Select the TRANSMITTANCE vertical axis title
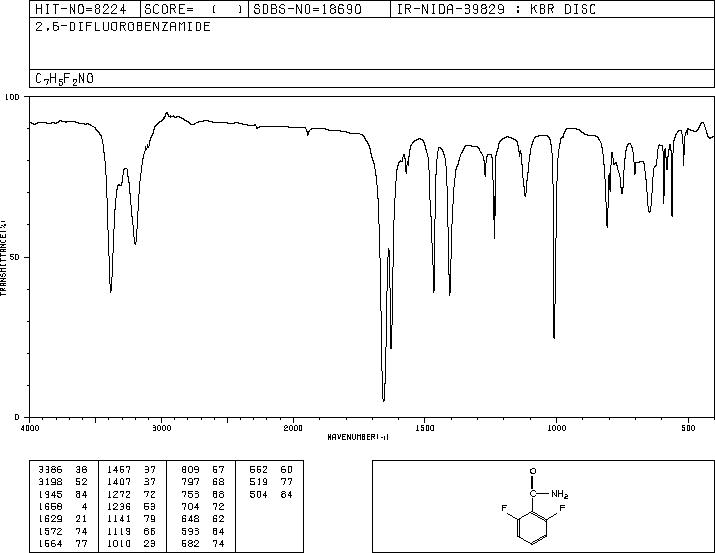The image size is (715, 553). [3, 257]
